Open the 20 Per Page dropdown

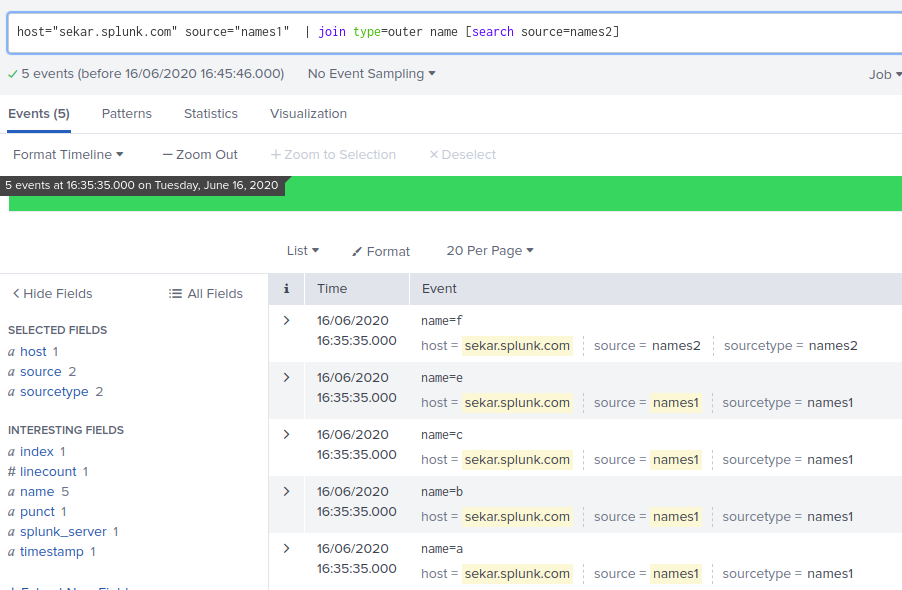[490, 251]
